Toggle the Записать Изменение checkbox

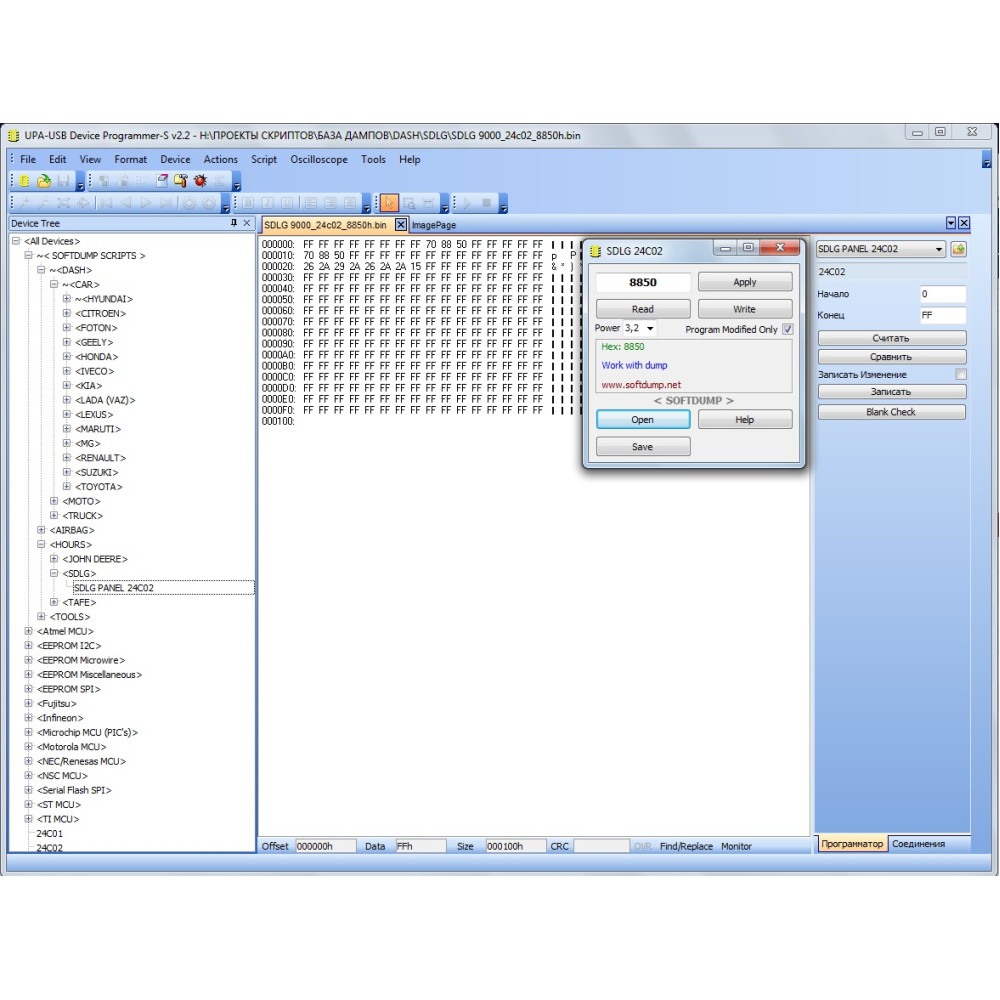click(960, 374)
